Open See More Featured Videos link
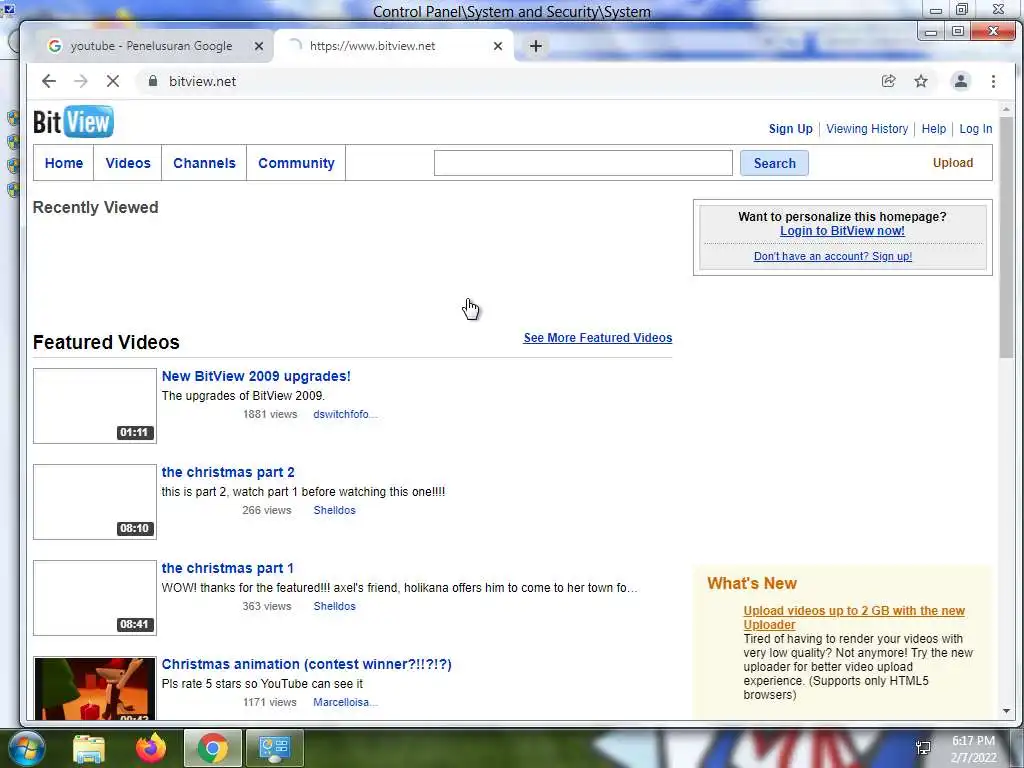This screenshot has height=768, width=1024. coord(598,338)
